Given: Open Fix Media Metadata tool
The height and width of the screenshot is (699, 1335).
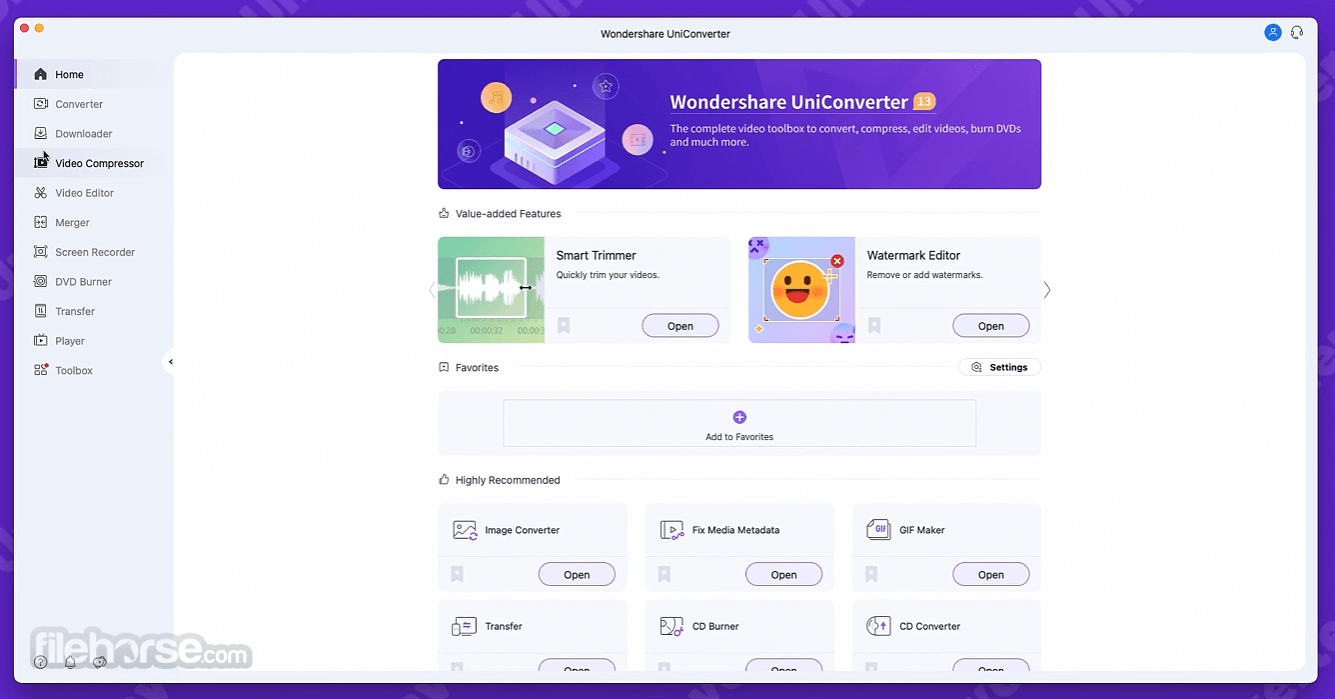Looking at the screenshot, I should pyautogui.click(x=784, y=574).
